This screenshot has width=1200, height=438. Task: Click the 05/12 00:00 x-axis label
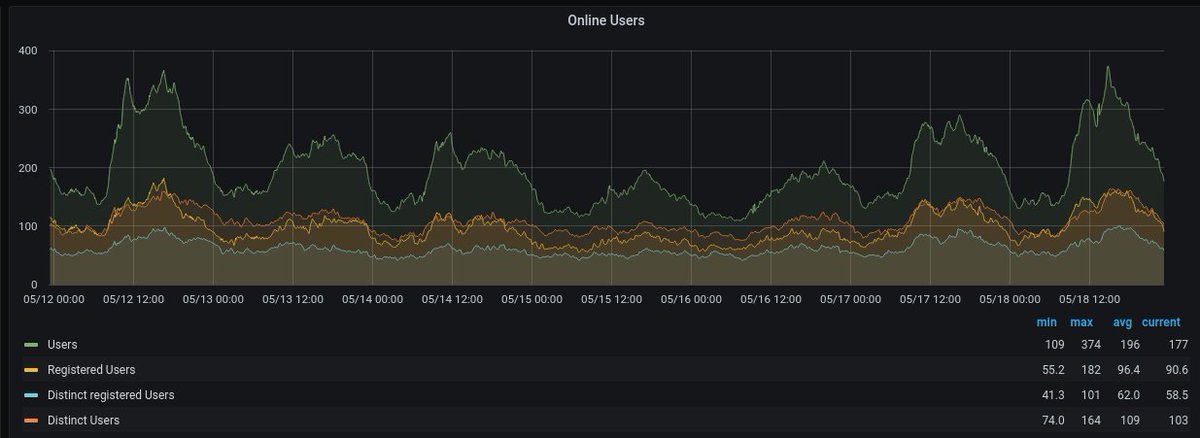click(55, 298)
